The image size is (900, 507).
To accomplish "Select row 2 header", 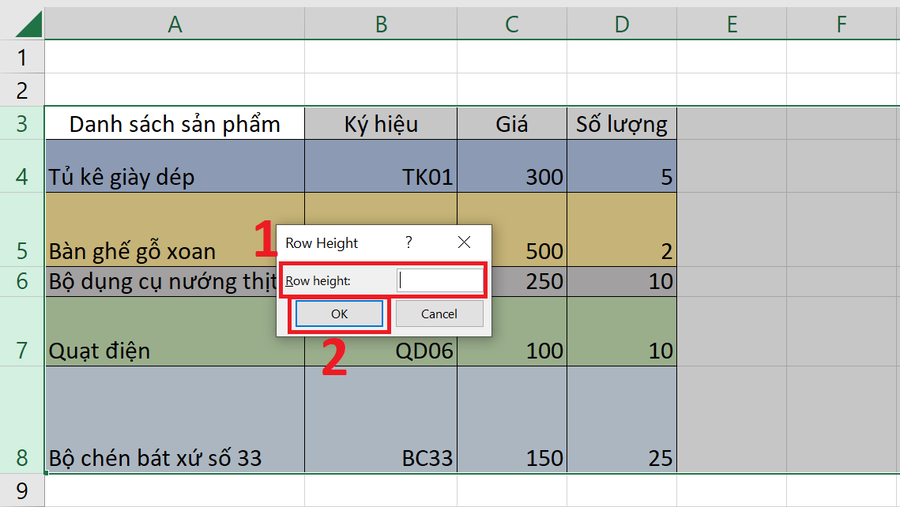I will (22, 90).
